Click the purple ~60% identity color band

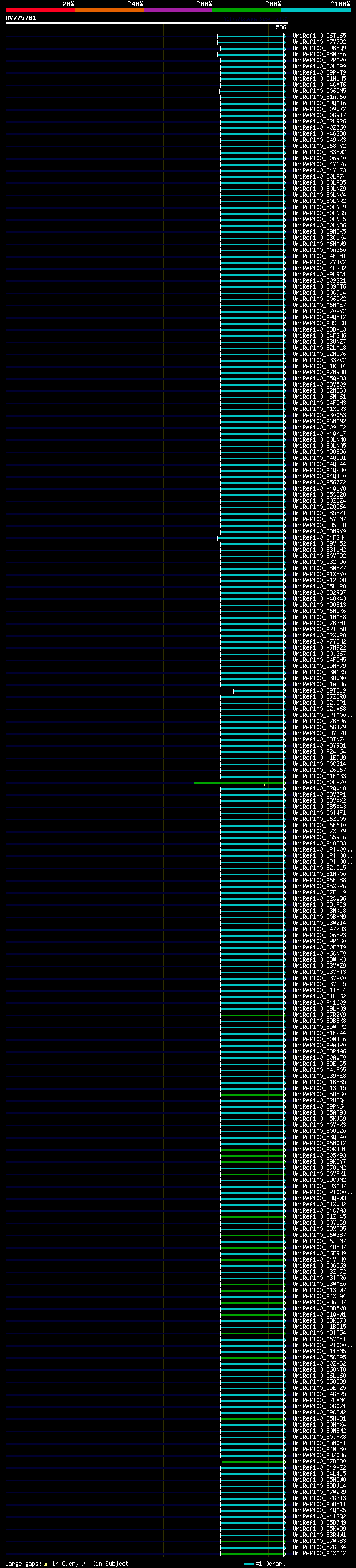179,10
